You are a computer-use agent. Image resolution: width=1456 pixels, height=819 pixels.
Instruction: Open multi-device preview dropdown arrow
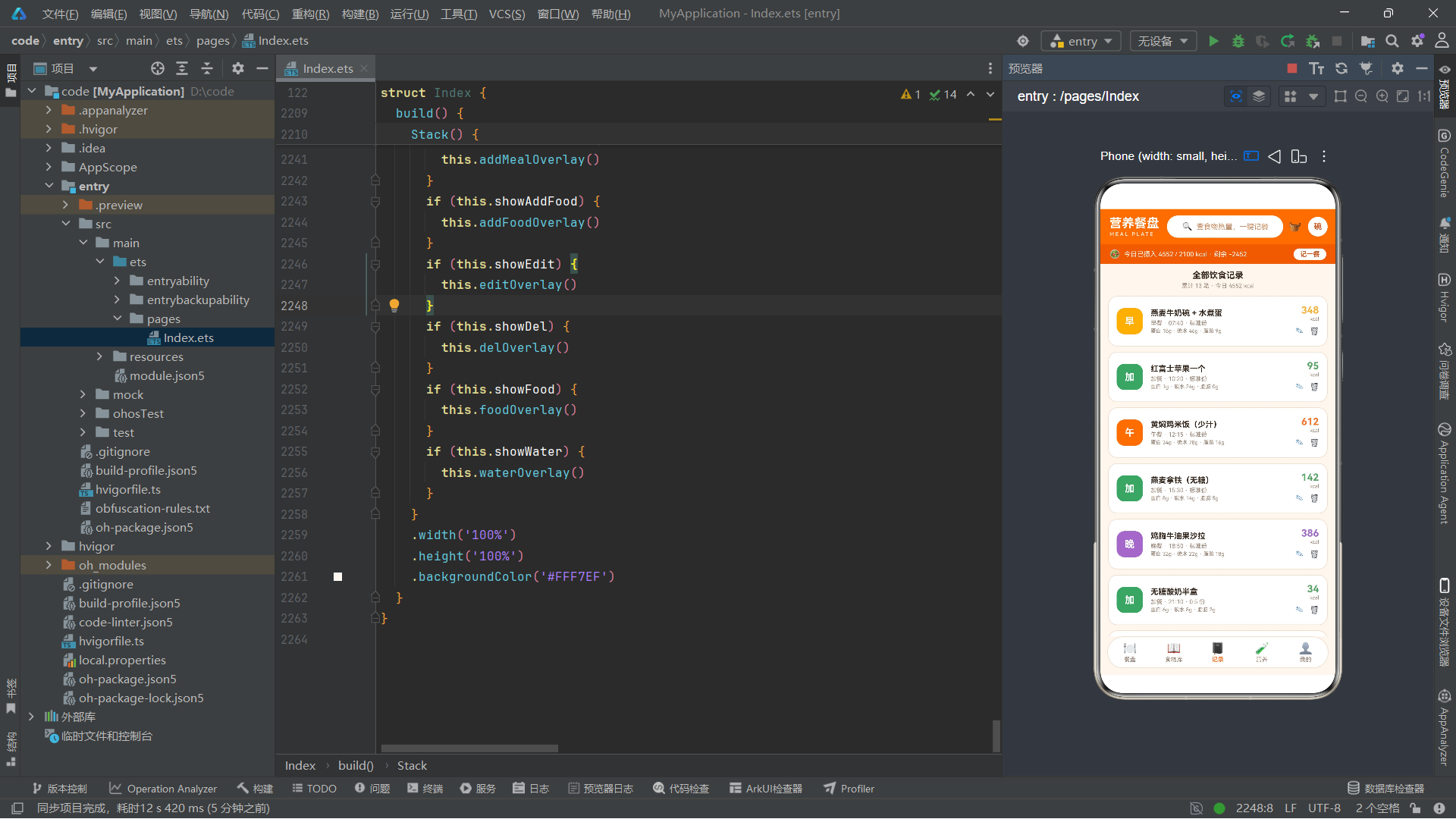(1313, 97)
